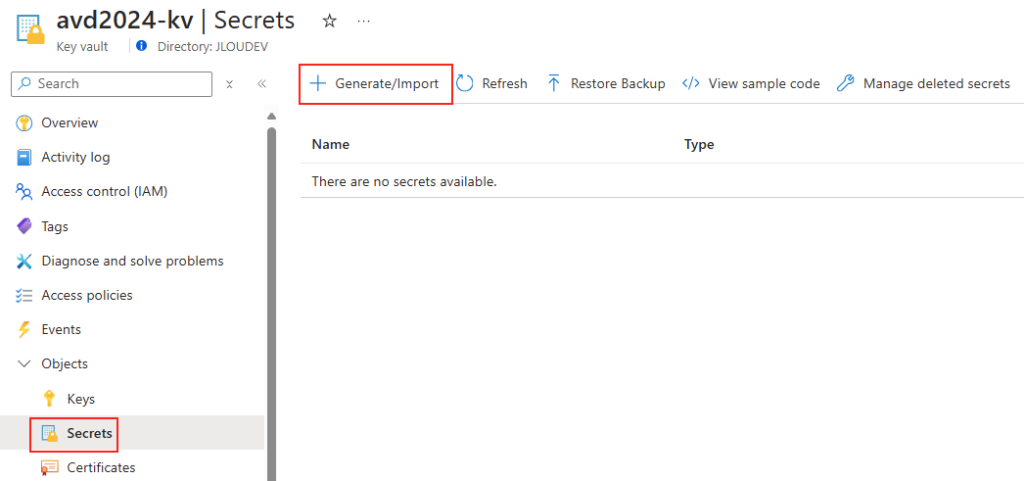Click the 'avd2024-kv | Secrets' title
Image resolution: width=1024 pixels, height=481 pixels.
click(x=176, y=20)
